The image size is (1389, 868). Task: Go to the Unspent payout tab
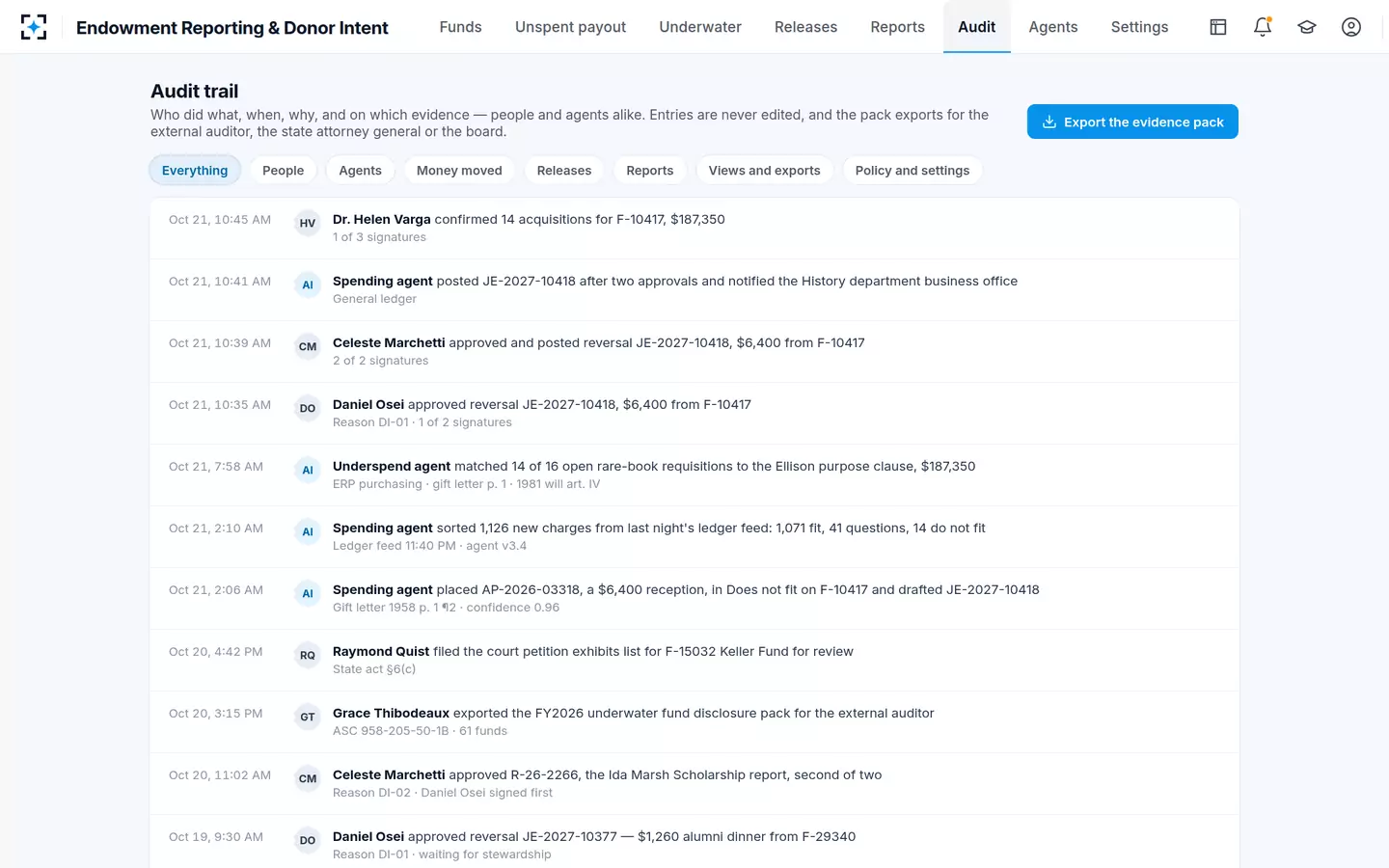point(570,27)
